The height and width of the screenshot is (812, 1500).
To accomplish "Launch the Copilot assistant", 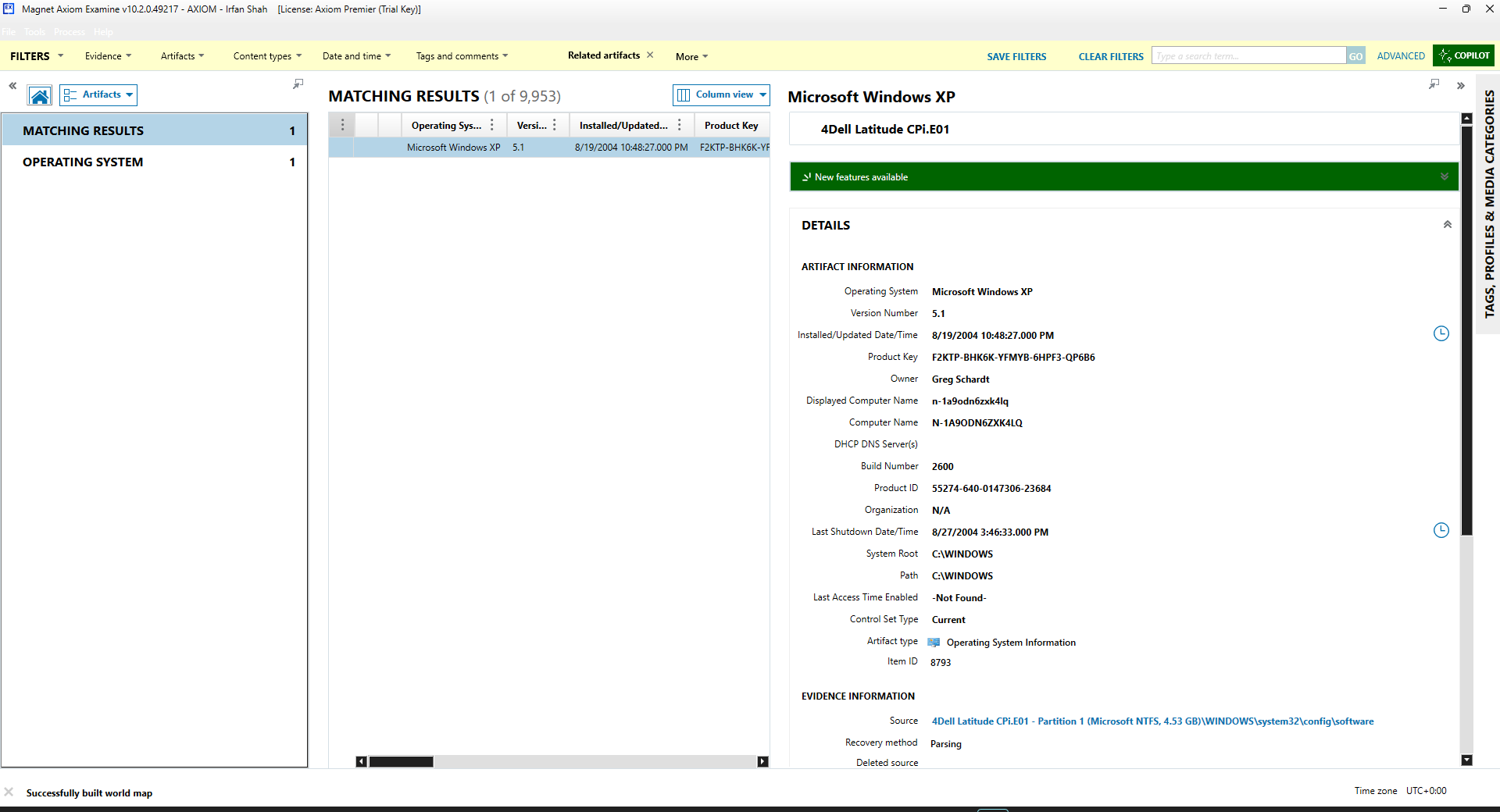I will tap(1463, 55).
